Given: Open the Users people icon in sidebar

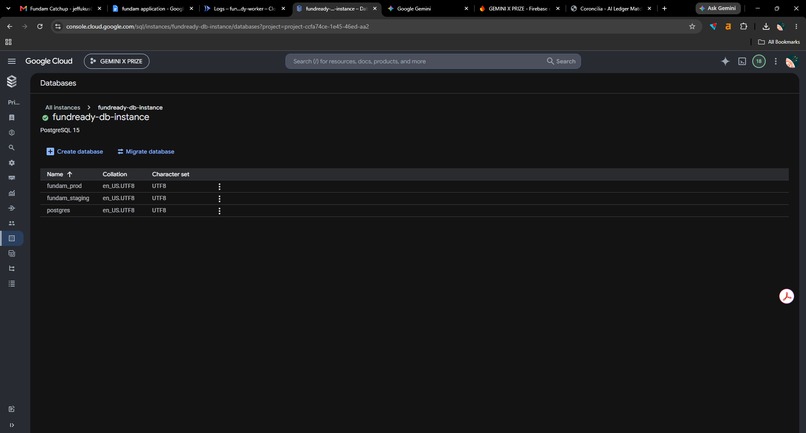Looking at the screenshot, I should pyautogui.click(x=12, y=223).
